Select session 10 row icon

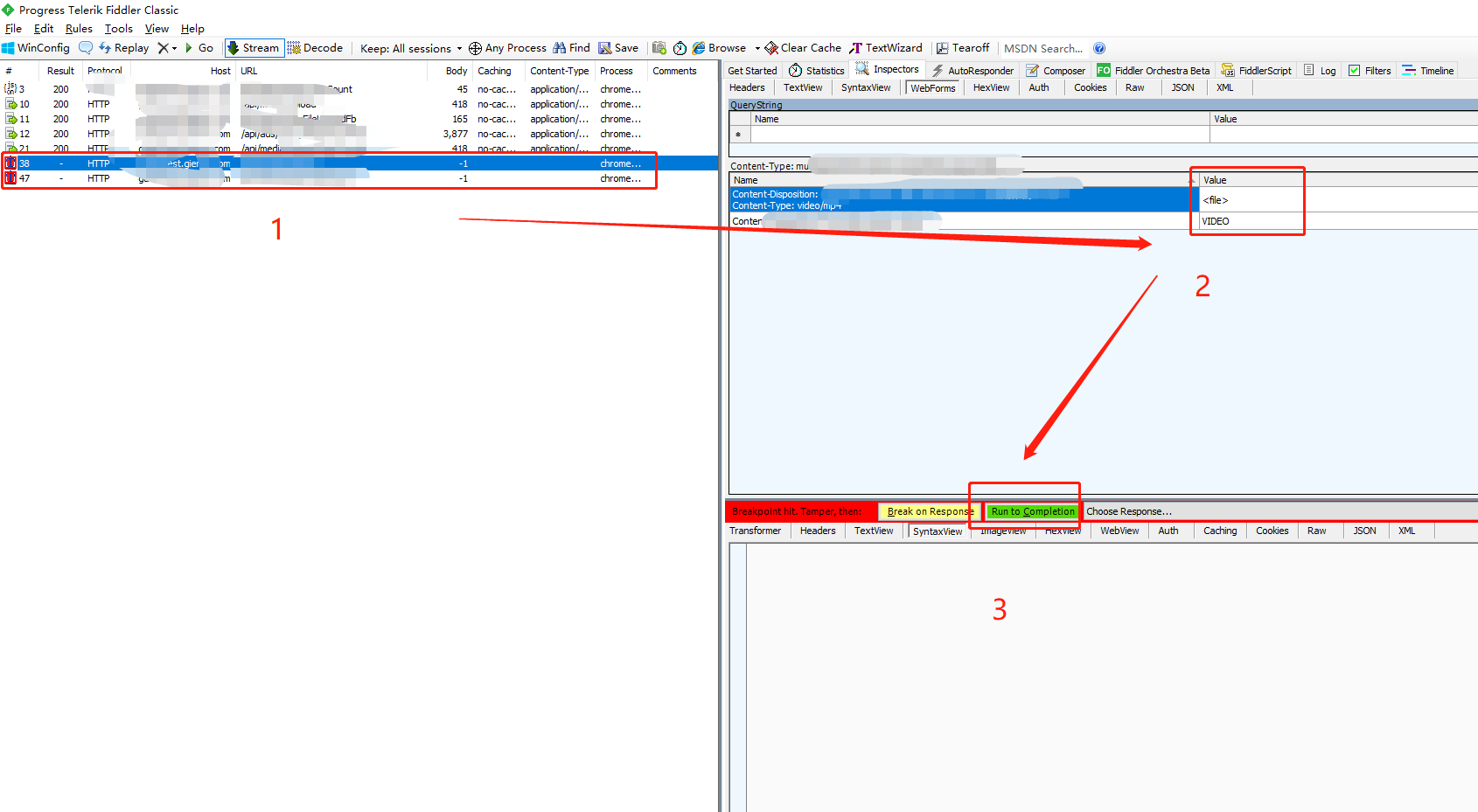coord(11,104)
